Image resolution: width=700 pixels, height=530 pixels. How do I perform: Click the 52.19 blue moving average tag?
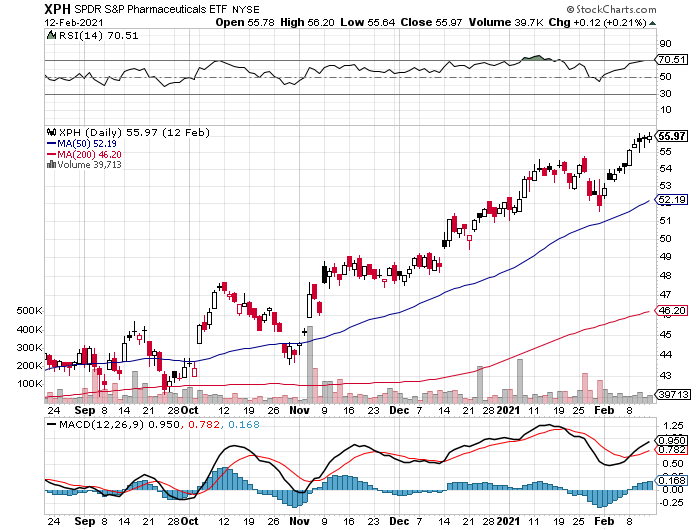(672, 200)
